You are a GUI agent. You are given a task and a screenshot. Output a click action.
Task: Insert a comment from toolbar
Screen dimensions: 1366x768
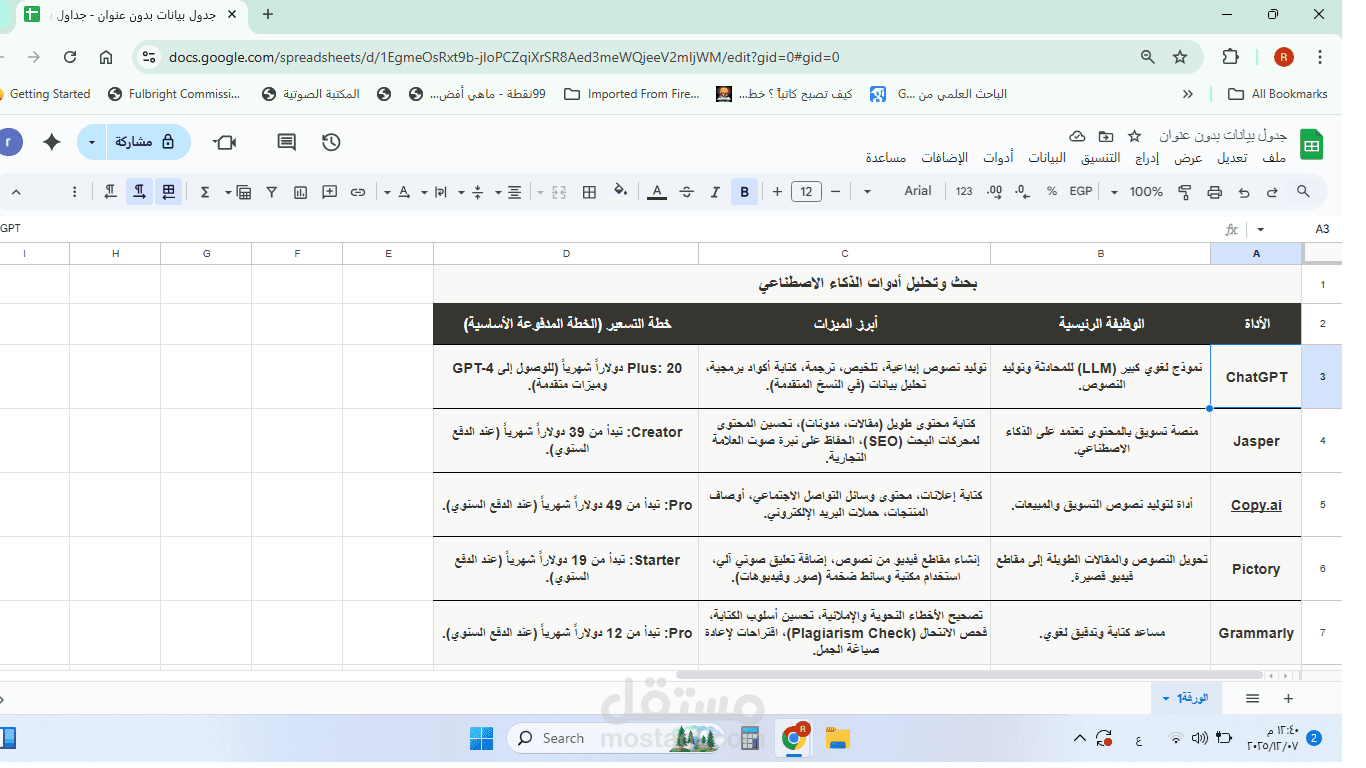pyautogui.click(x=328, y=192)
